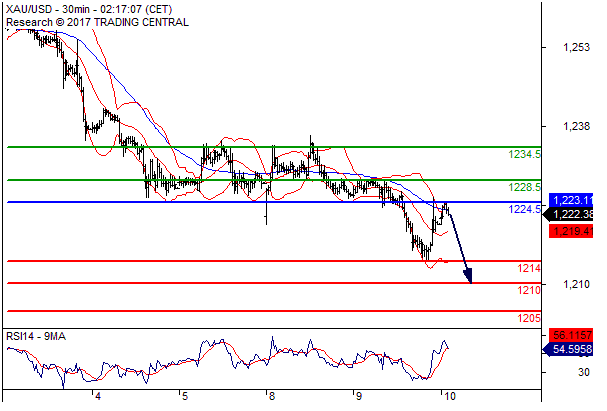Click the 1224.5 blue pivot label
Image resolution: width=607 pixels, height=411 pixels.
coord(524,209)
